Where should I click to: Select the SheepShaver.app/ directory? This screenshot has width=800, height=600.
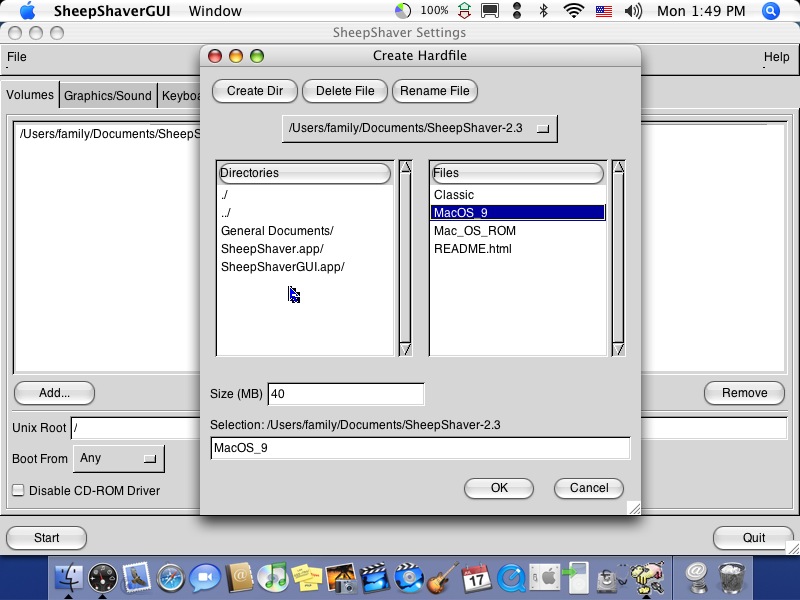(x=272, y=249)
